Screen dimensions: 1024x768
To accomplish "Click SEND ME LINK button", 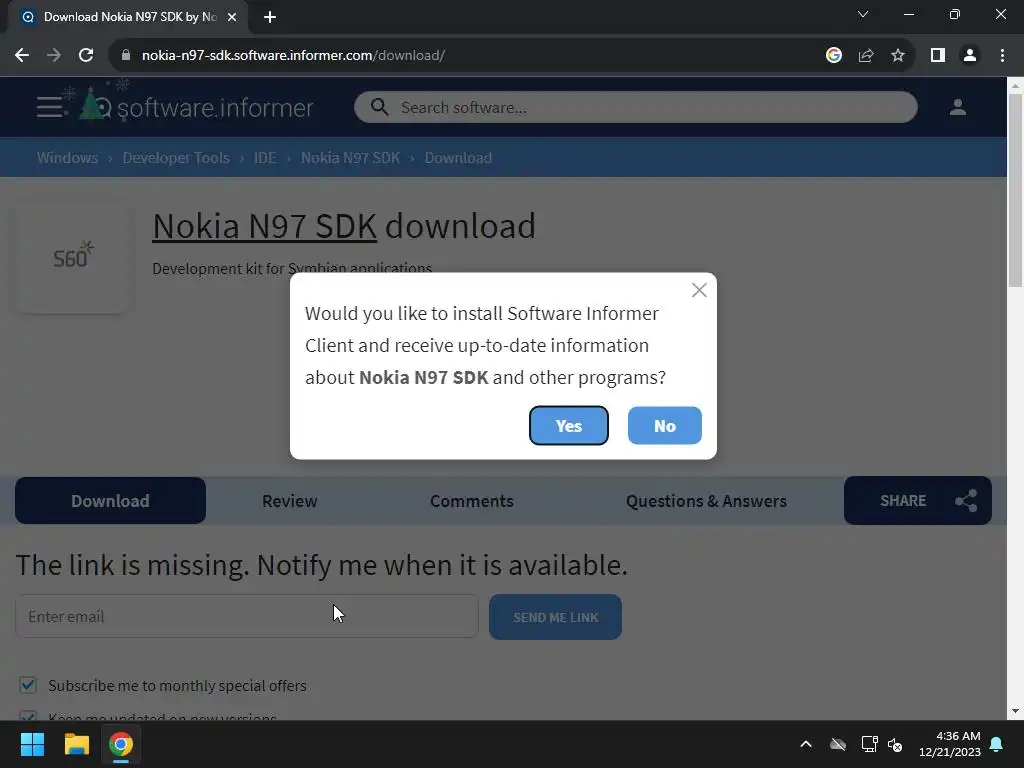I will 555,616.
